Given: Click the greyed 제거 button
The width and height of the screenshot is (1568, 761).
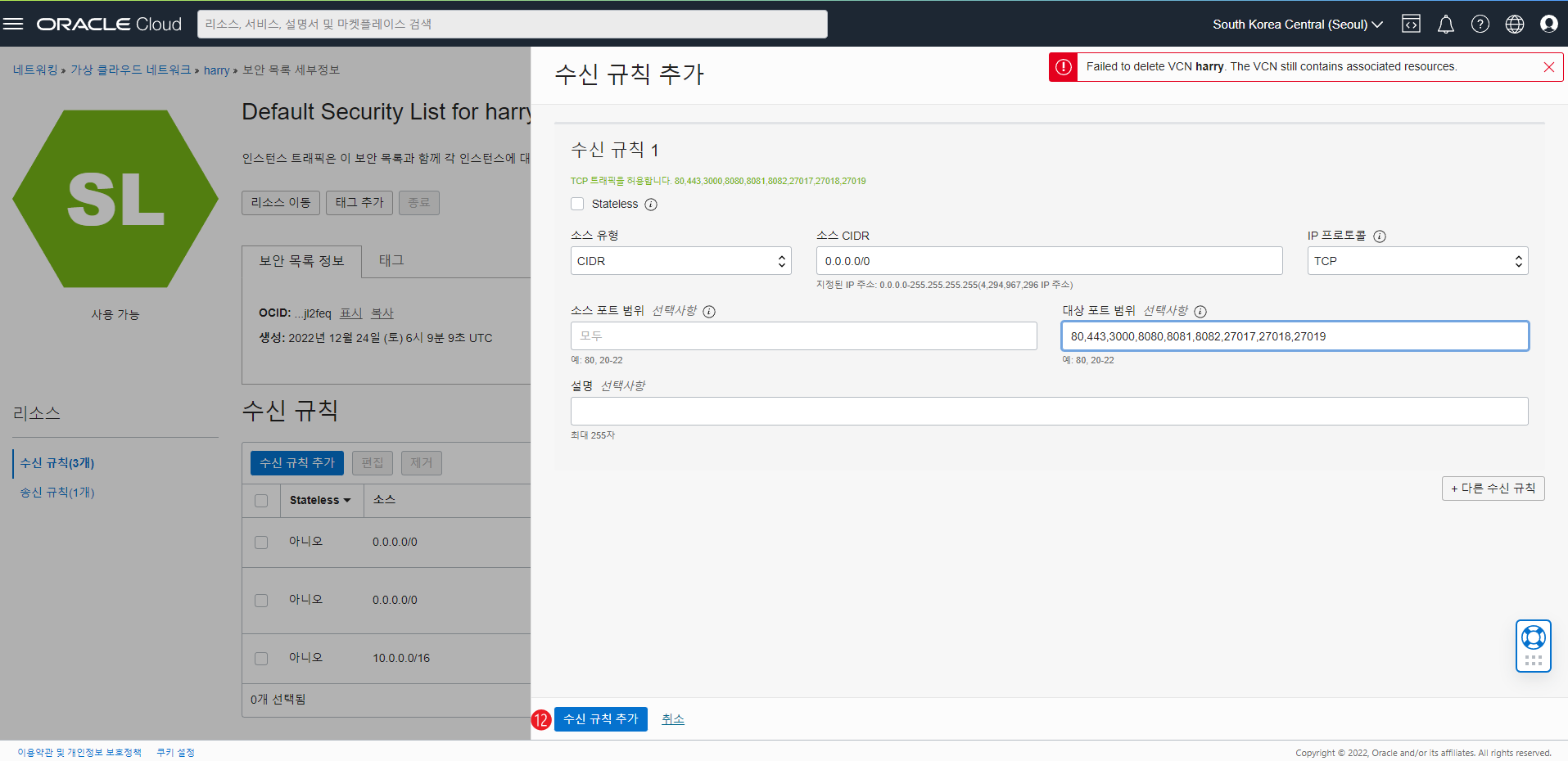Looking at the screenshot, I should [422, 463].
